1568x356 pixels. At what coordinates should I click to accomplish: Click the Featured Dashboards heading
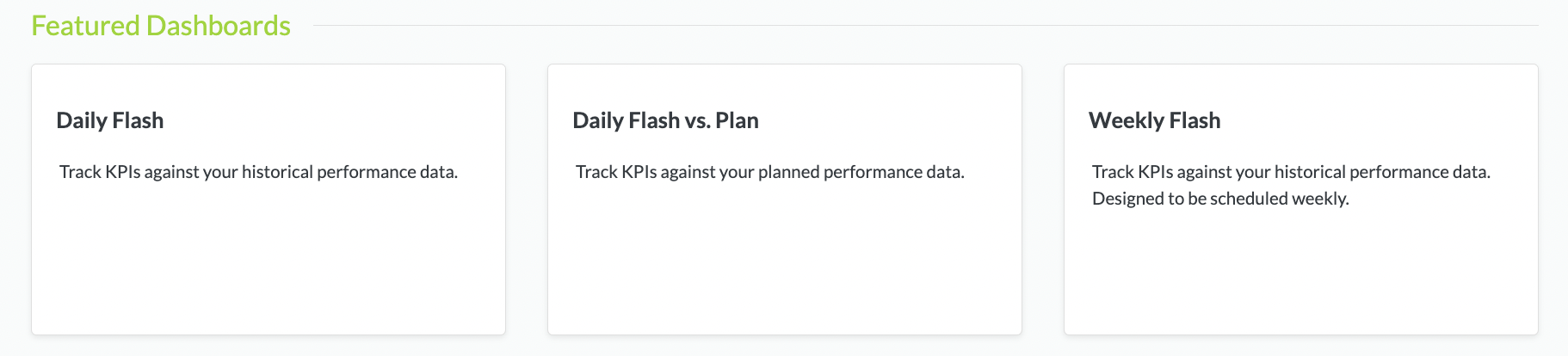point(161,26)
